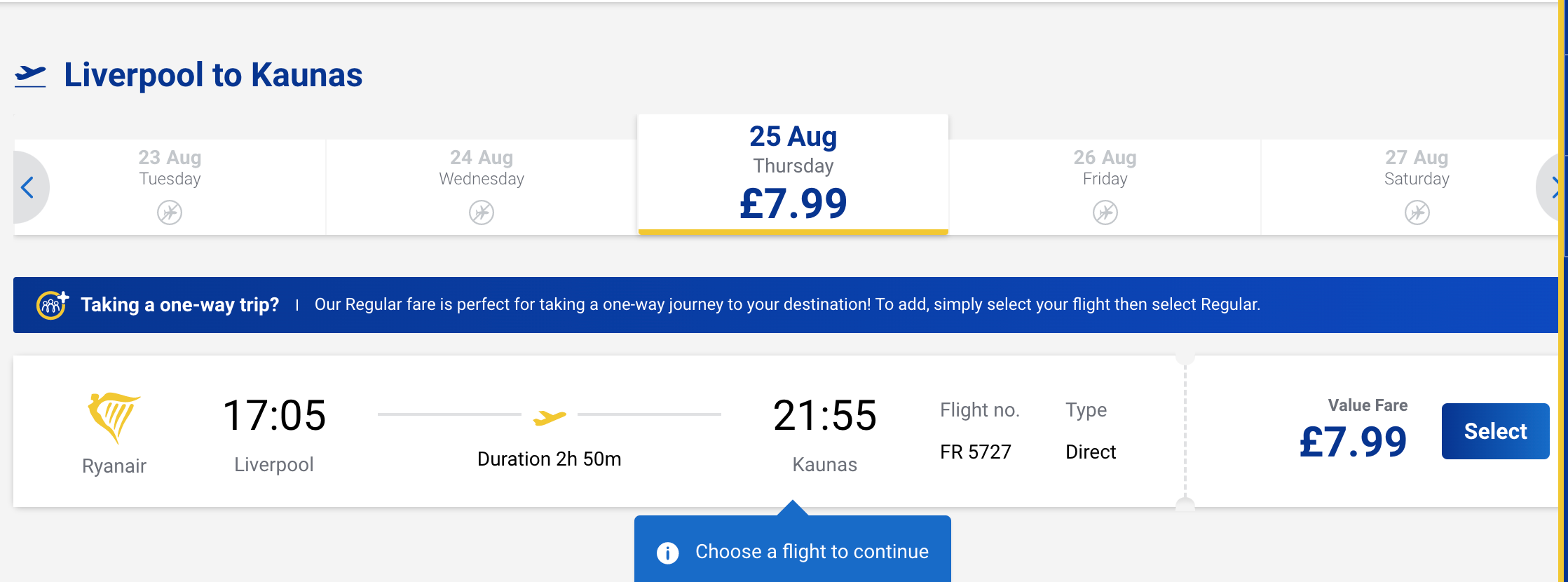The height and width of the screenshot is (582, 1568).
Task: Click the info icon in the blue tooltip
Action: click(x=667, y=553)
